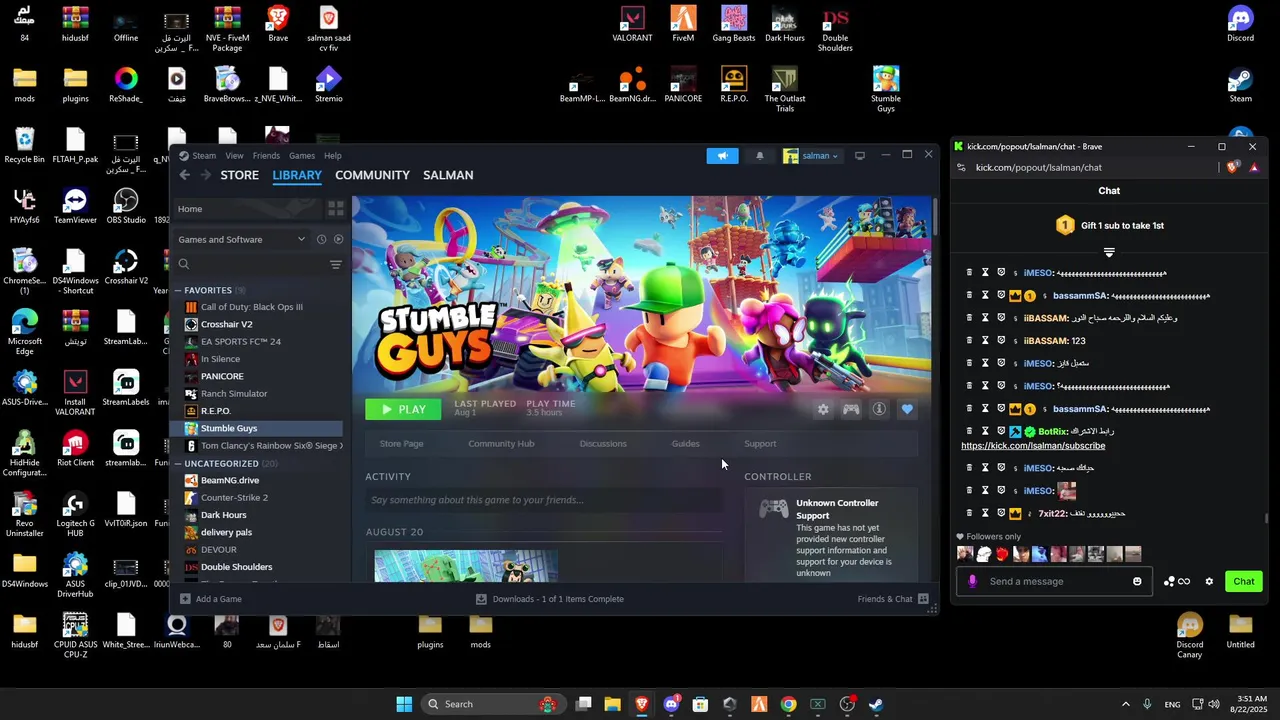This screenshot has width=1280, height=720.
Task: Click the purple microphone icon in chat input
Action: tap(972, 581)
